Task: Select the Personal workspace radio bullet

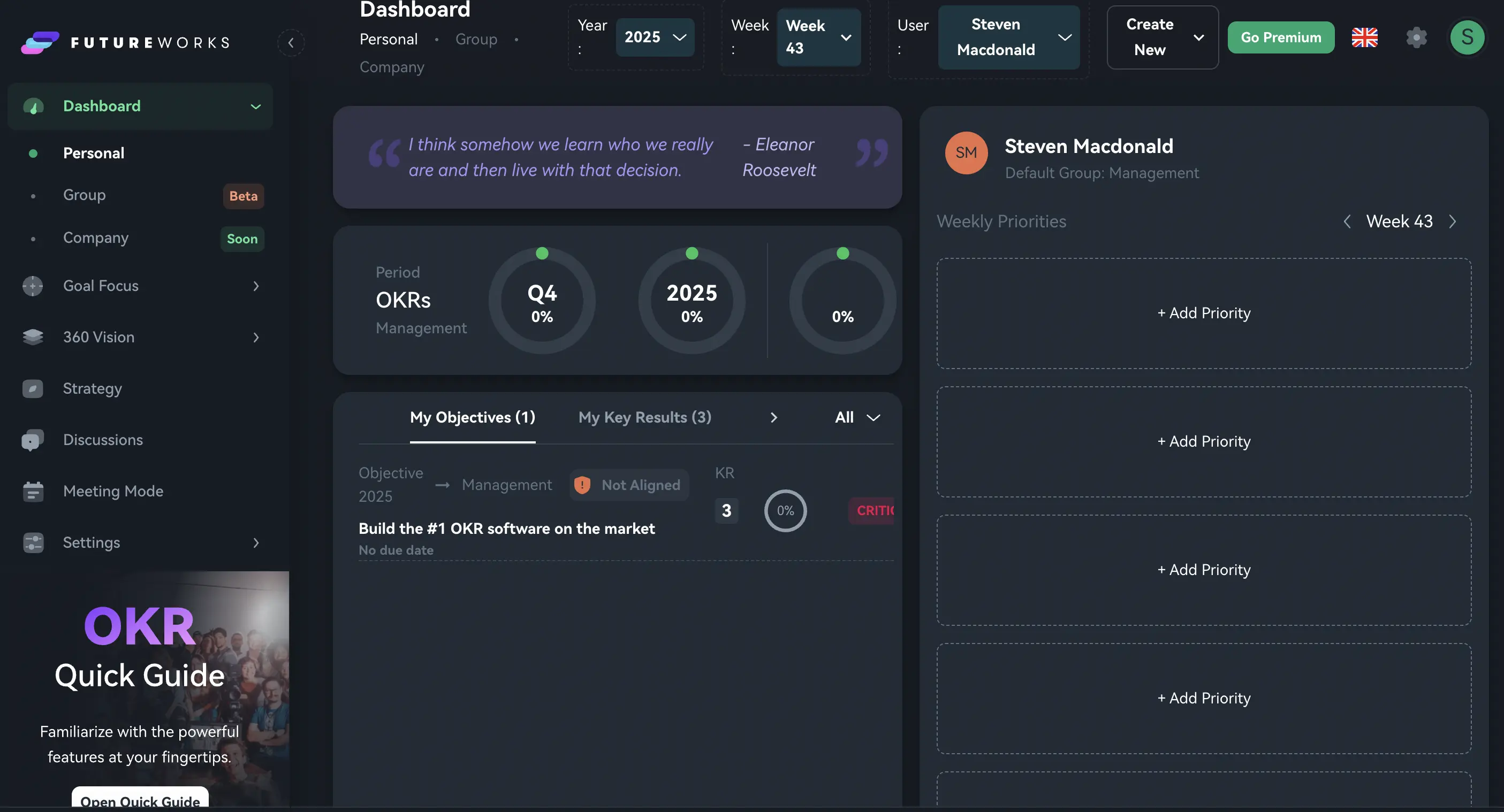Action: [33, 153]
